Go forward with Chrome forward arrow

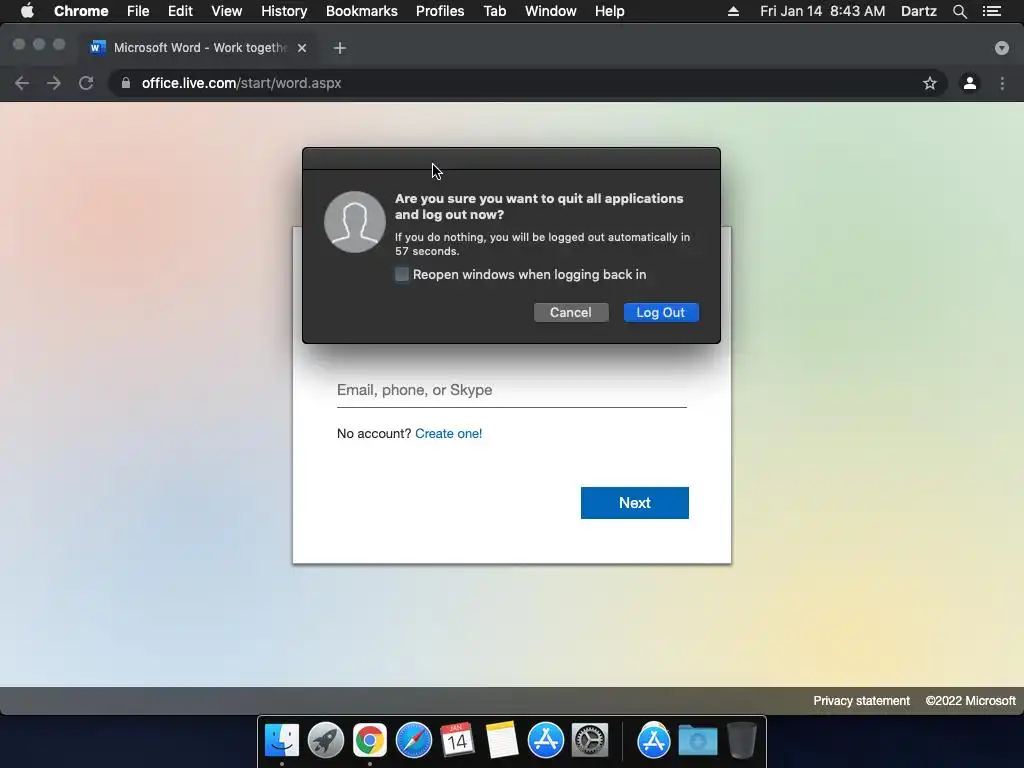point(54,83)
